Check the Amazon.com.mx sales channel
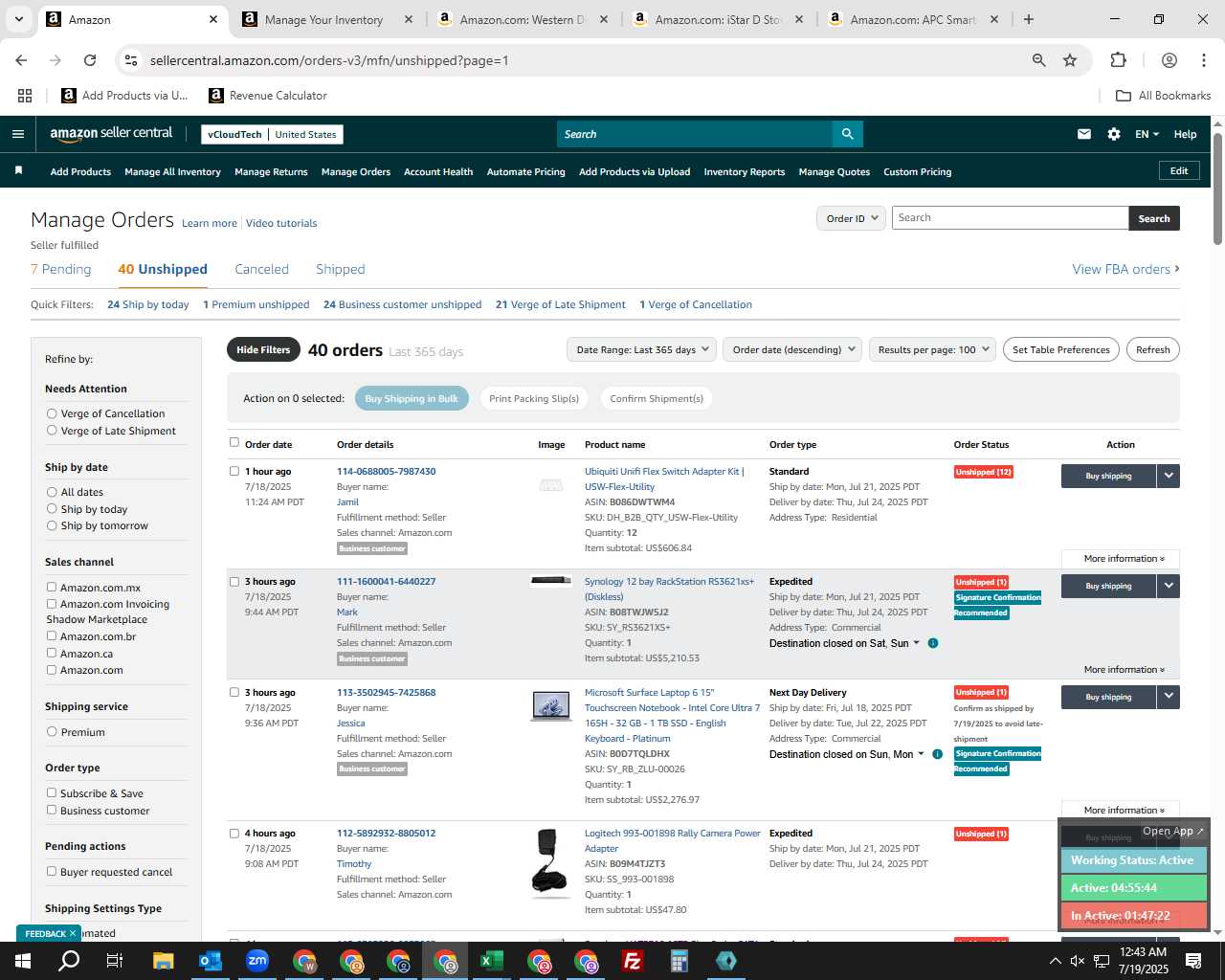 pos(52,588)
